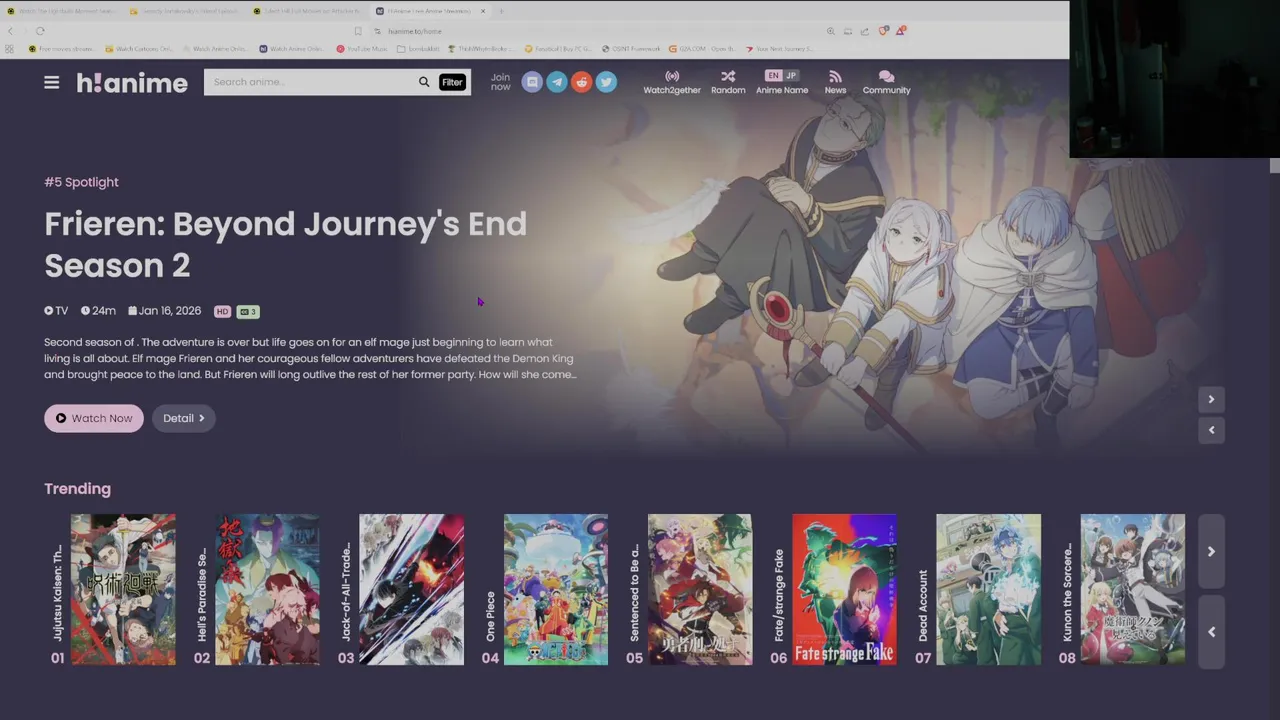Screen dimensions: 1280x720
Task: Show previous spotlight slide arrow
Action: click(1211, 430)
